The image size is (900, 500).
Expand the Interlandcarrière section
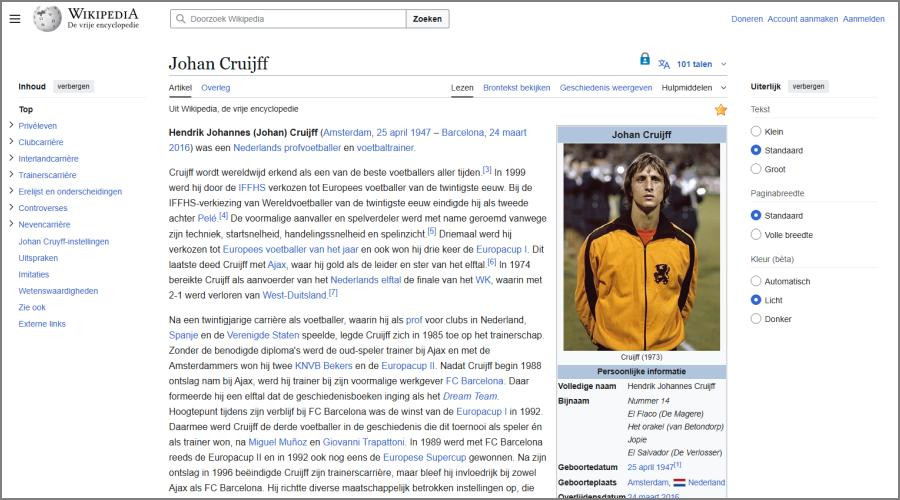(11, 158)
